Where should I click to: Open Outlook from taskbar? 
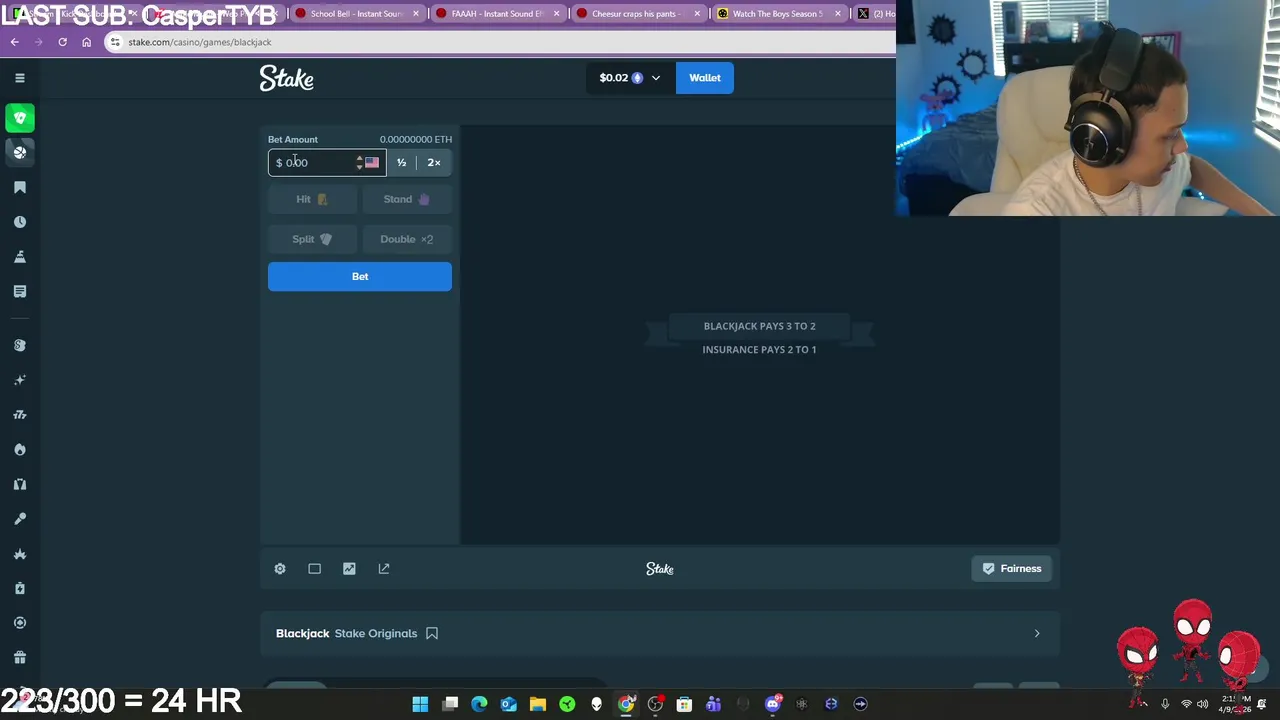click(x=508, y=704)
